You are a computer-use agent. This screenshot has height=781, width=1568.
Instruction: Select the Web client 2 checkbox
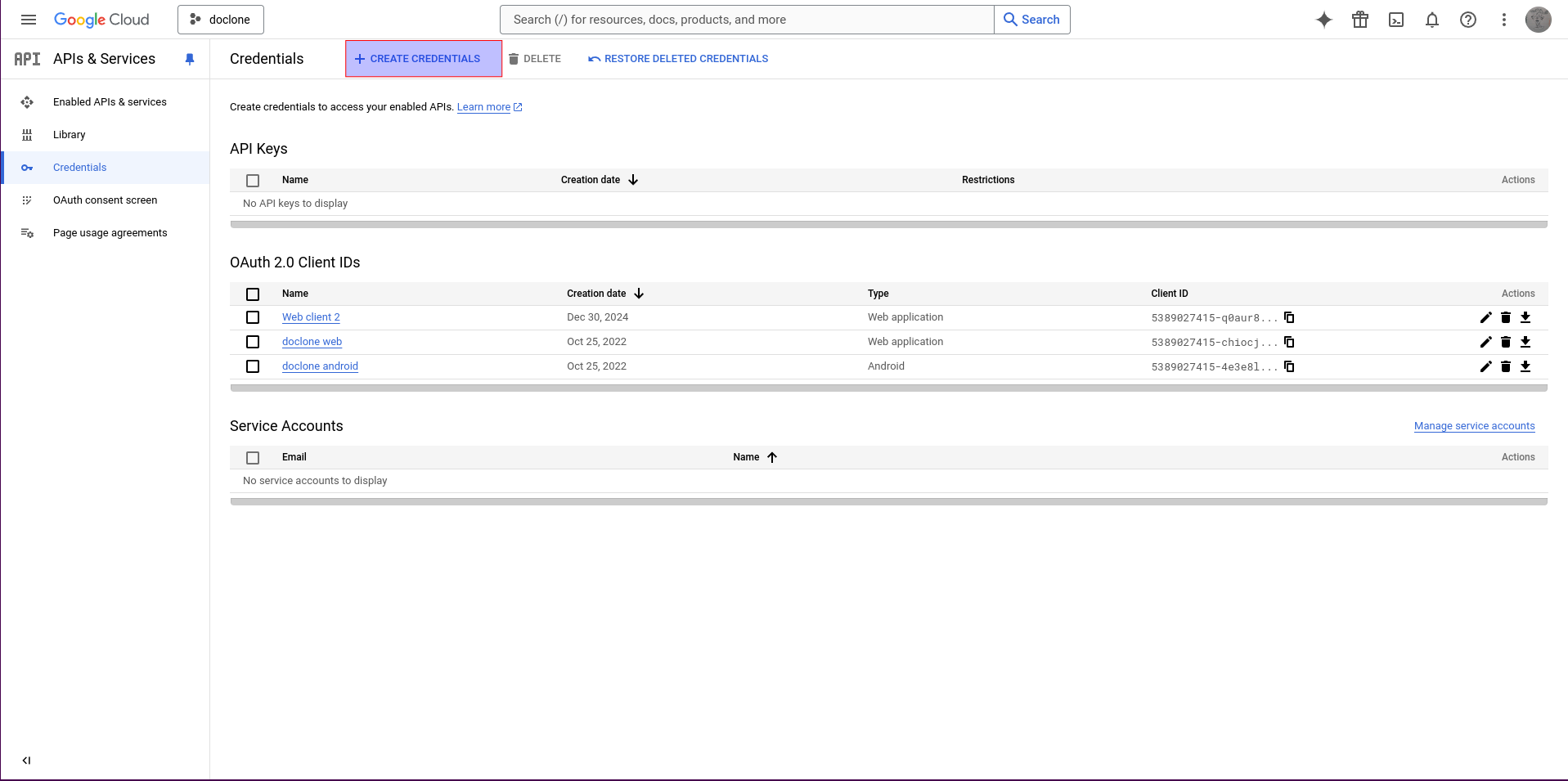(x=253, y=317)
